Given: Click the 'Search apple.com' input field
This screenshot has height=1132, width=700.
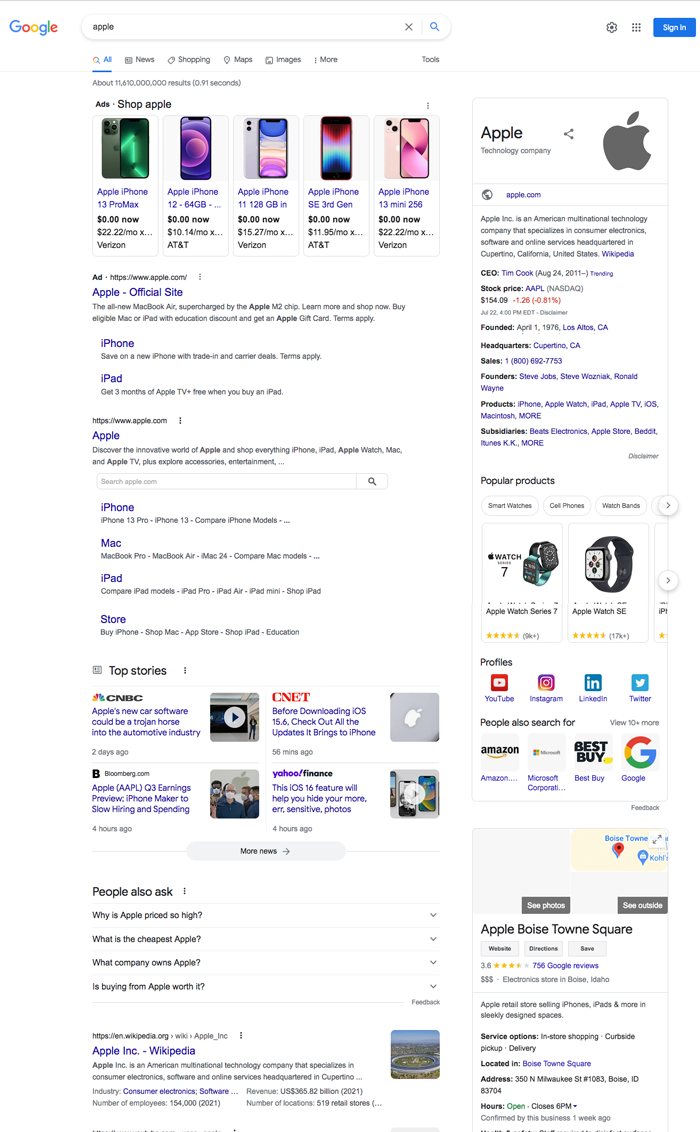Looking at the screenshot, I should [x=227, y=482].
